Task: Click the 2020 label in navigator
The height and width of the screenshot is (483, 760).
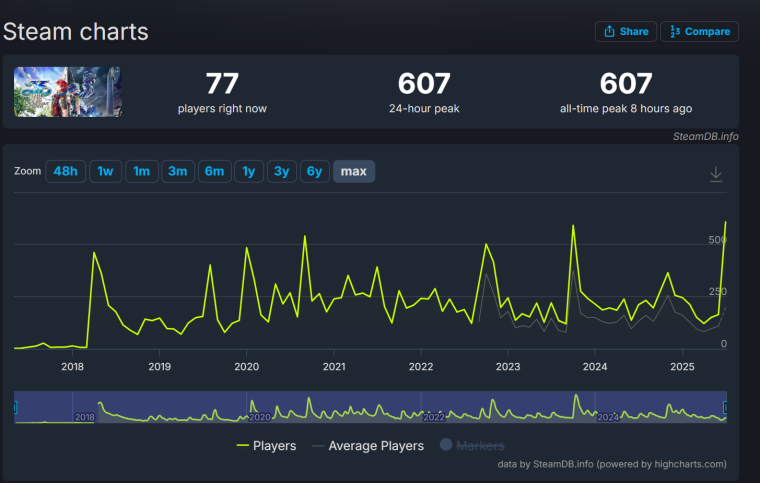Action: 259,417
